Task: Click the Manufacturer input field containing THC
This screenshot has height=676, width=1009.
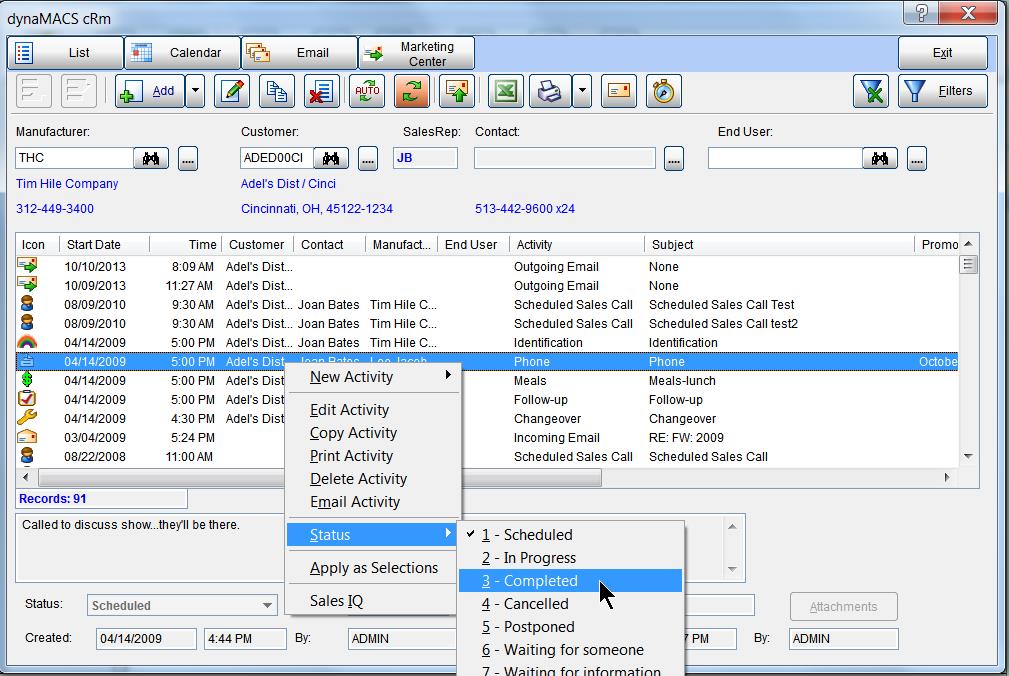Action: 74,158
